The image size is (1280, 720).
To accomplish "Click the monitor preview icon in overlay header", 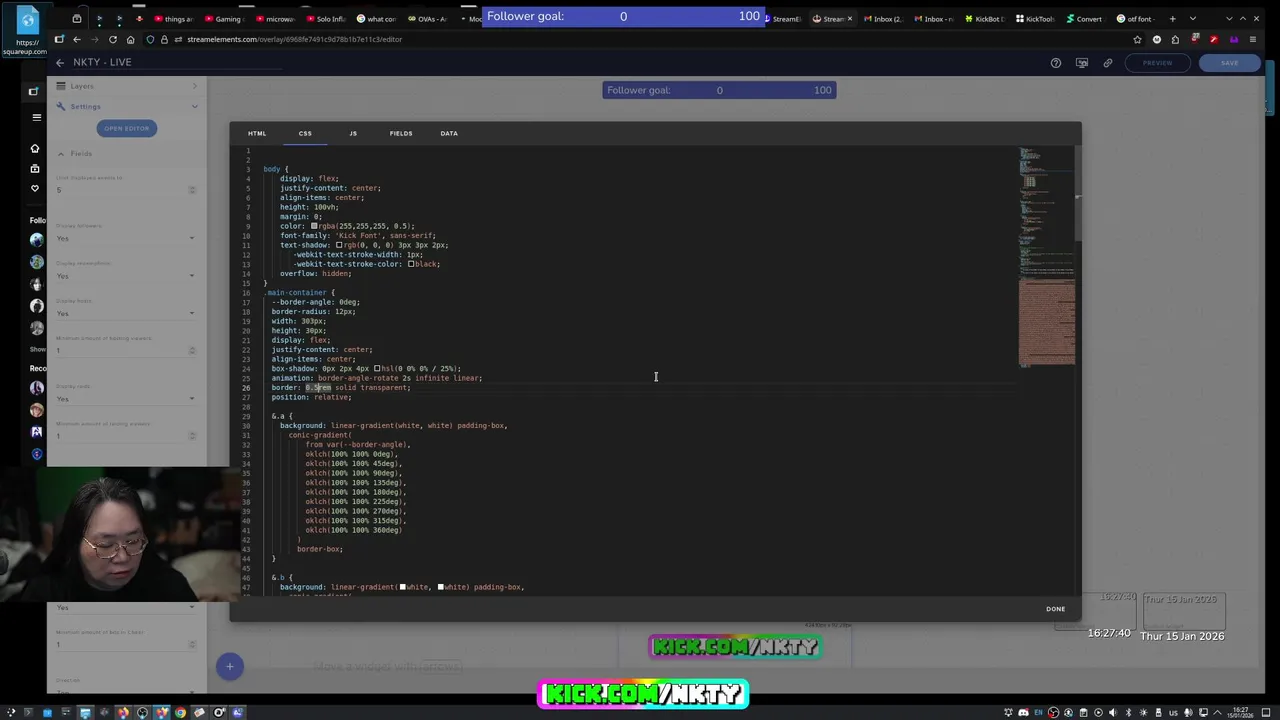I will [1081, 62].
